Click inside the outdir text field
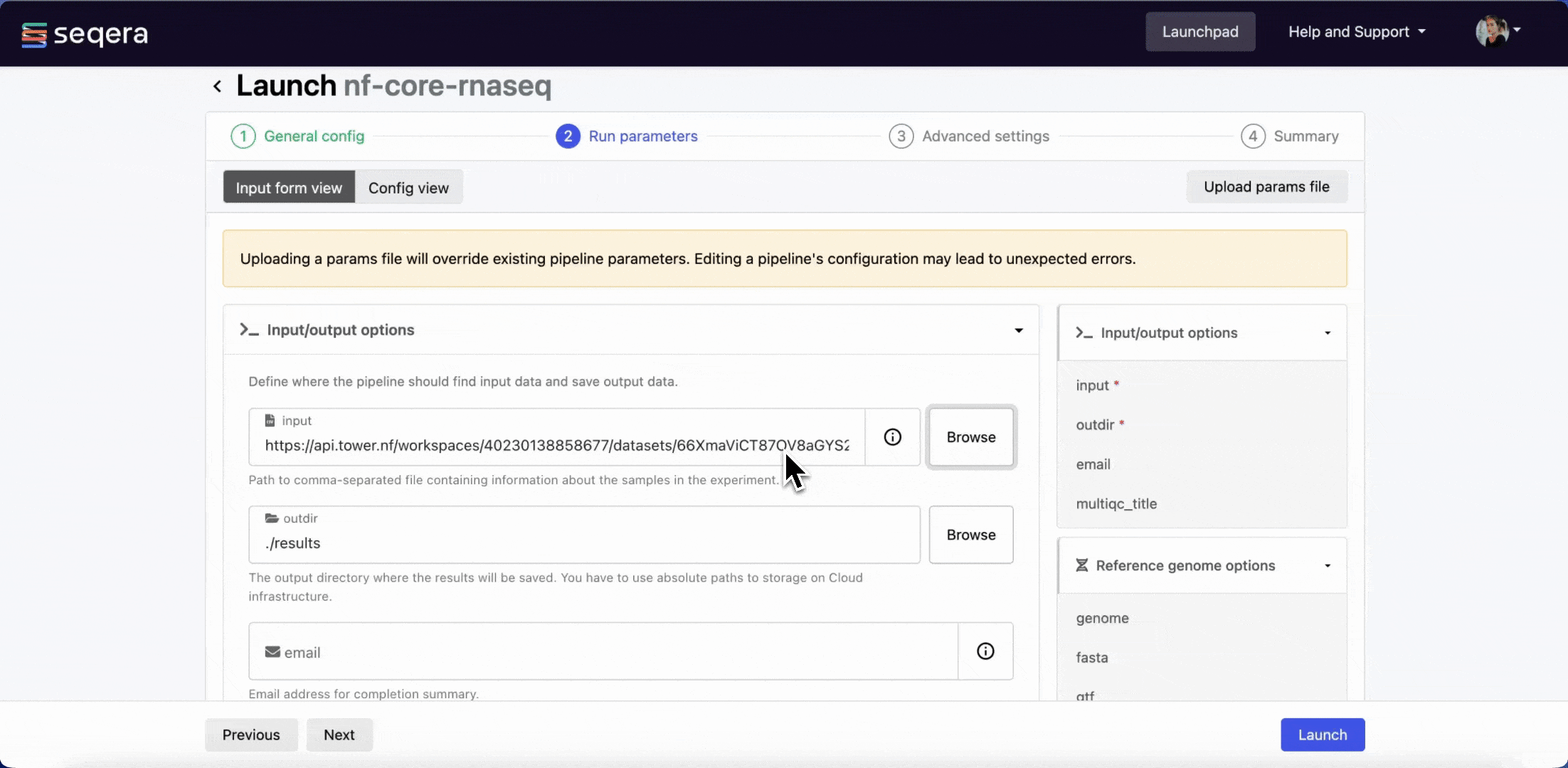 click(x=498, y=543)
